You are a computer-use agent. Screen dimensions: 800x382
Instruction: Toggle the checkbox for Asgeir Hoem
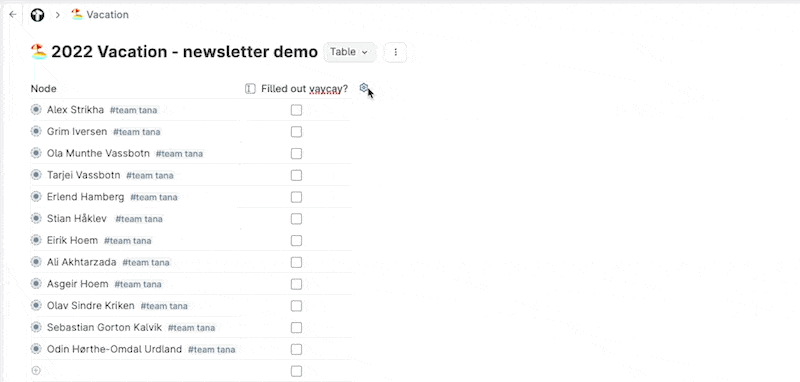point(296,284)
